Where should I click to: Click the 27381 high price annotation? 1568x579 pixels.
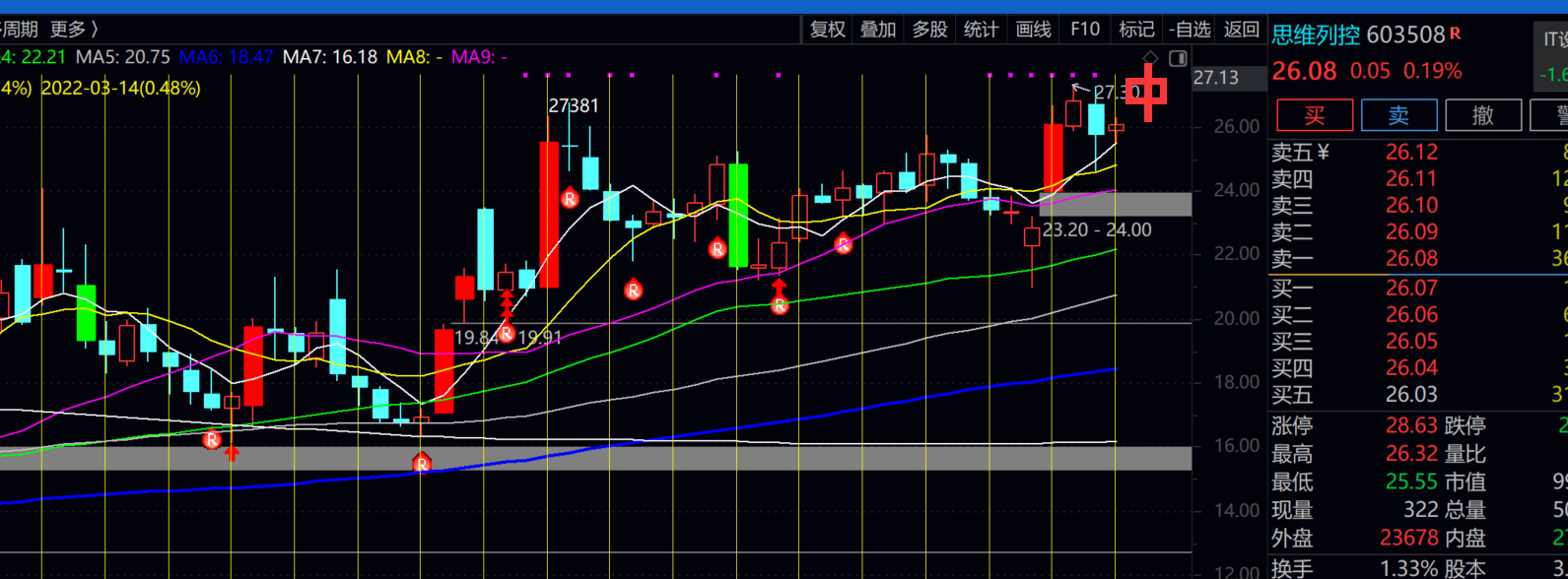(574, 106)
